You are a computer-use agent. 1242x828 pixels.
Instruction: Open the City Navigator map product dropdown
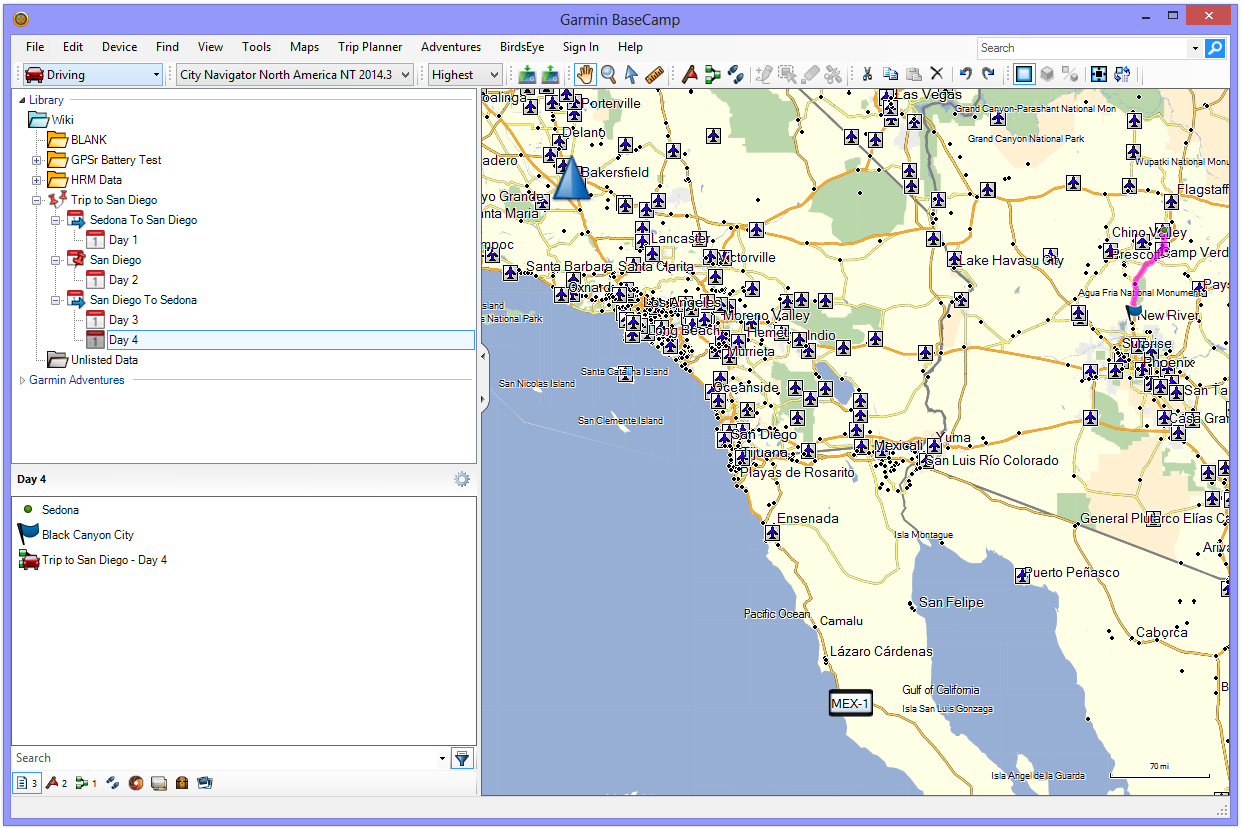coord(294,75)
